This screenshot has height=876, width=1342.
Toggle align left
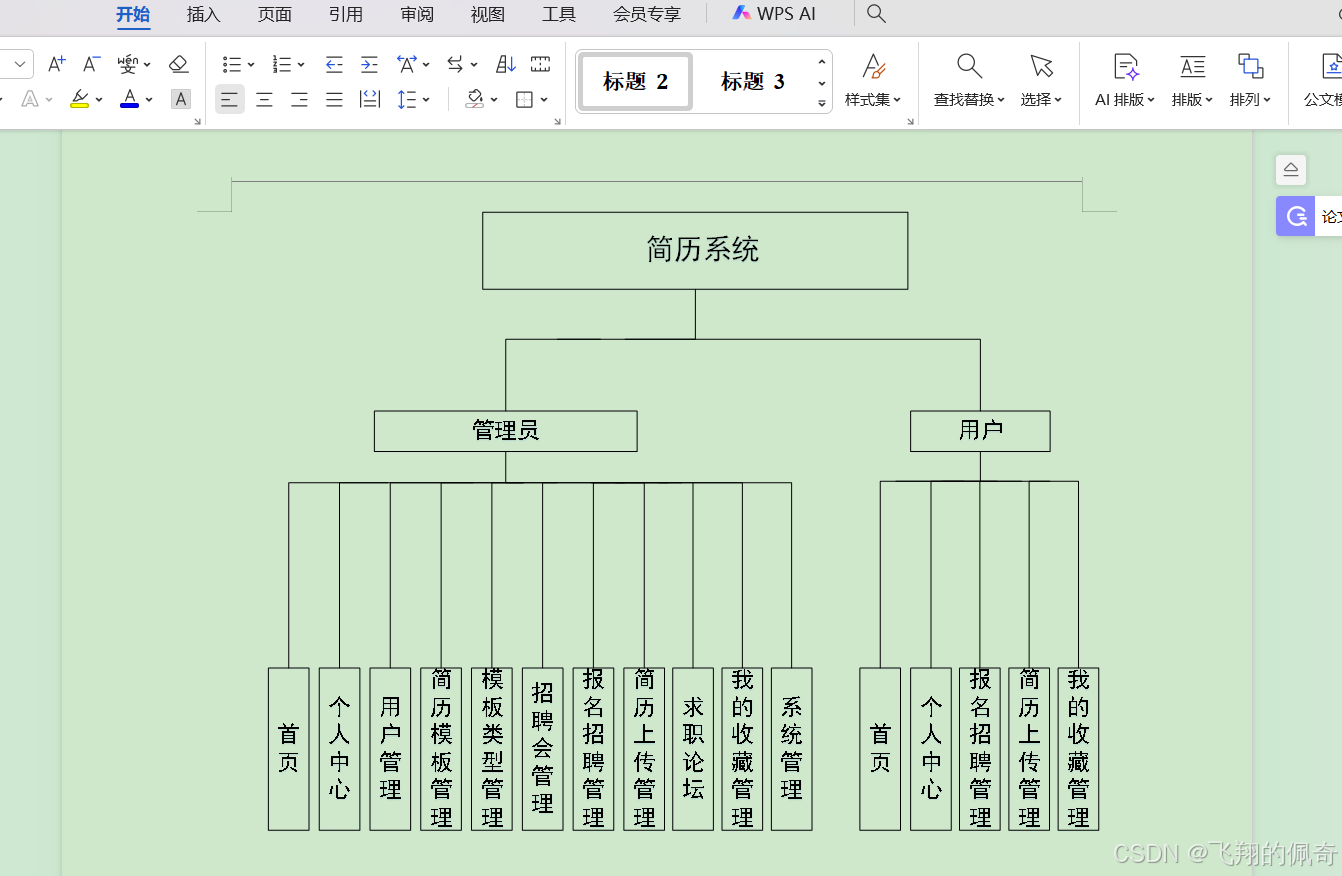pyautogui.click(x=230, y=99)
